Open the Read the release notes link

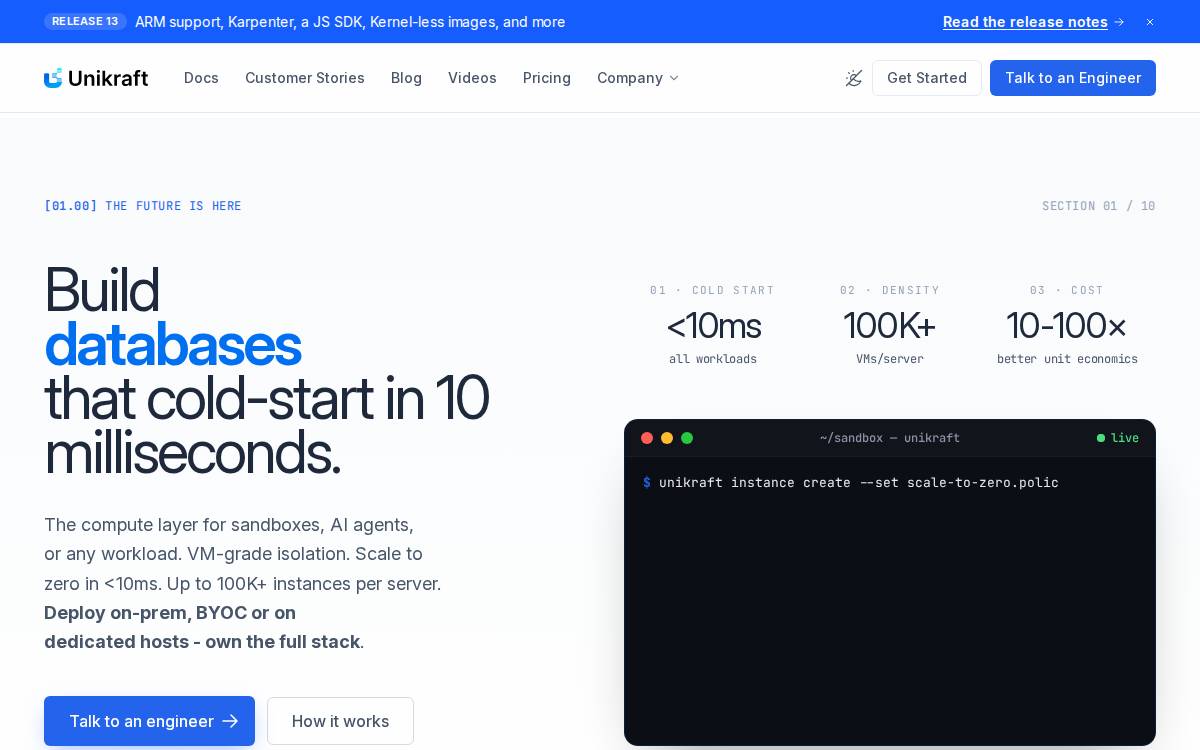pos(1025,22)
